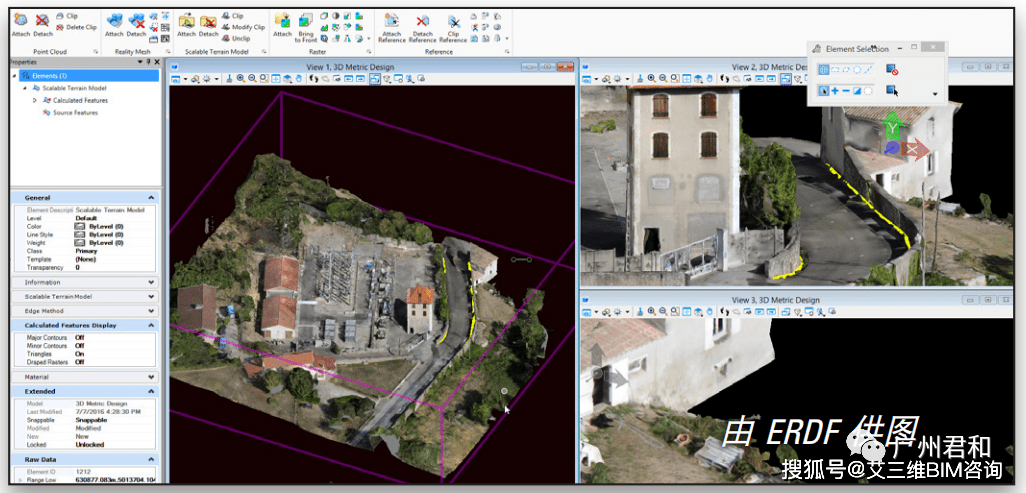Viewport: 1026px width, 493px height.
Task: Expand Element Selection extended settings arrow
Action: coord(934,94)
